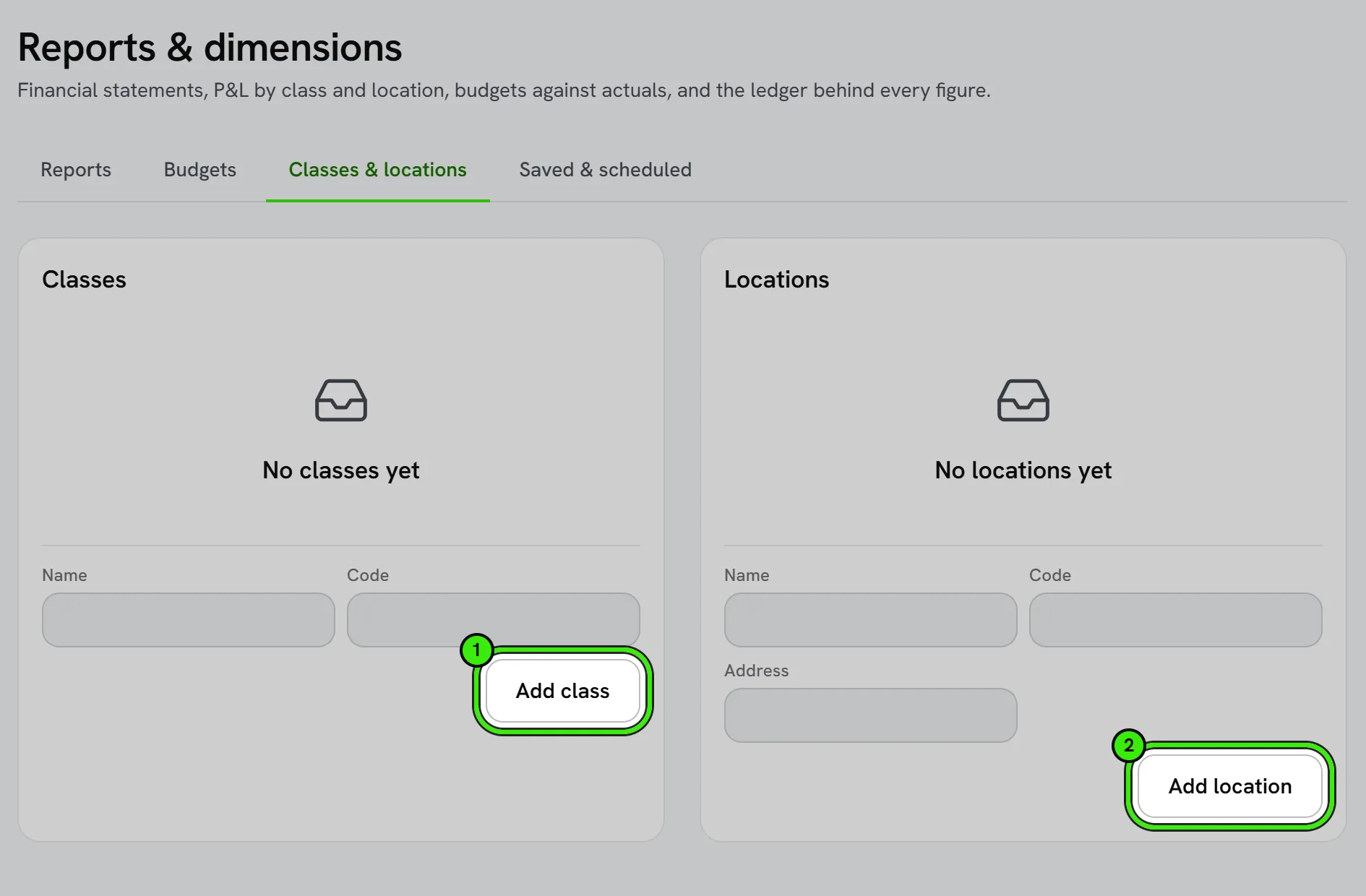Click the 'No locations yet' text
1366x896 pixels.
point(1023,470)
